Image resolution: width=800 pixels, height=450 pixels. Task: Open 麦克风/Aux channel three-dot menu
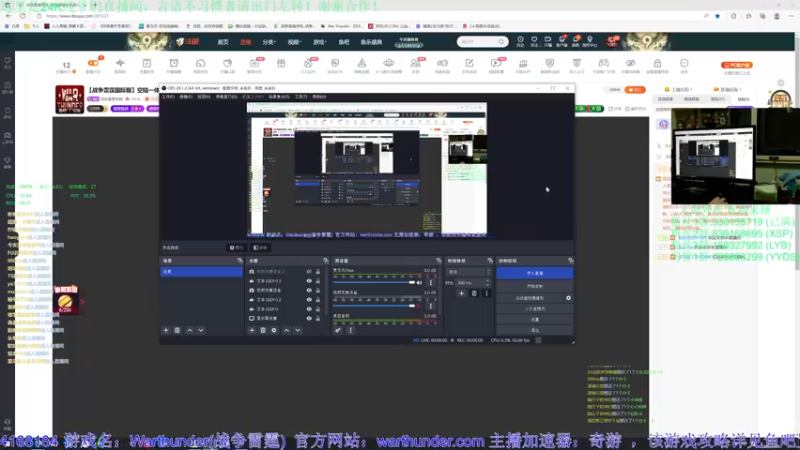pyautogui.click(x=431, y=283)
